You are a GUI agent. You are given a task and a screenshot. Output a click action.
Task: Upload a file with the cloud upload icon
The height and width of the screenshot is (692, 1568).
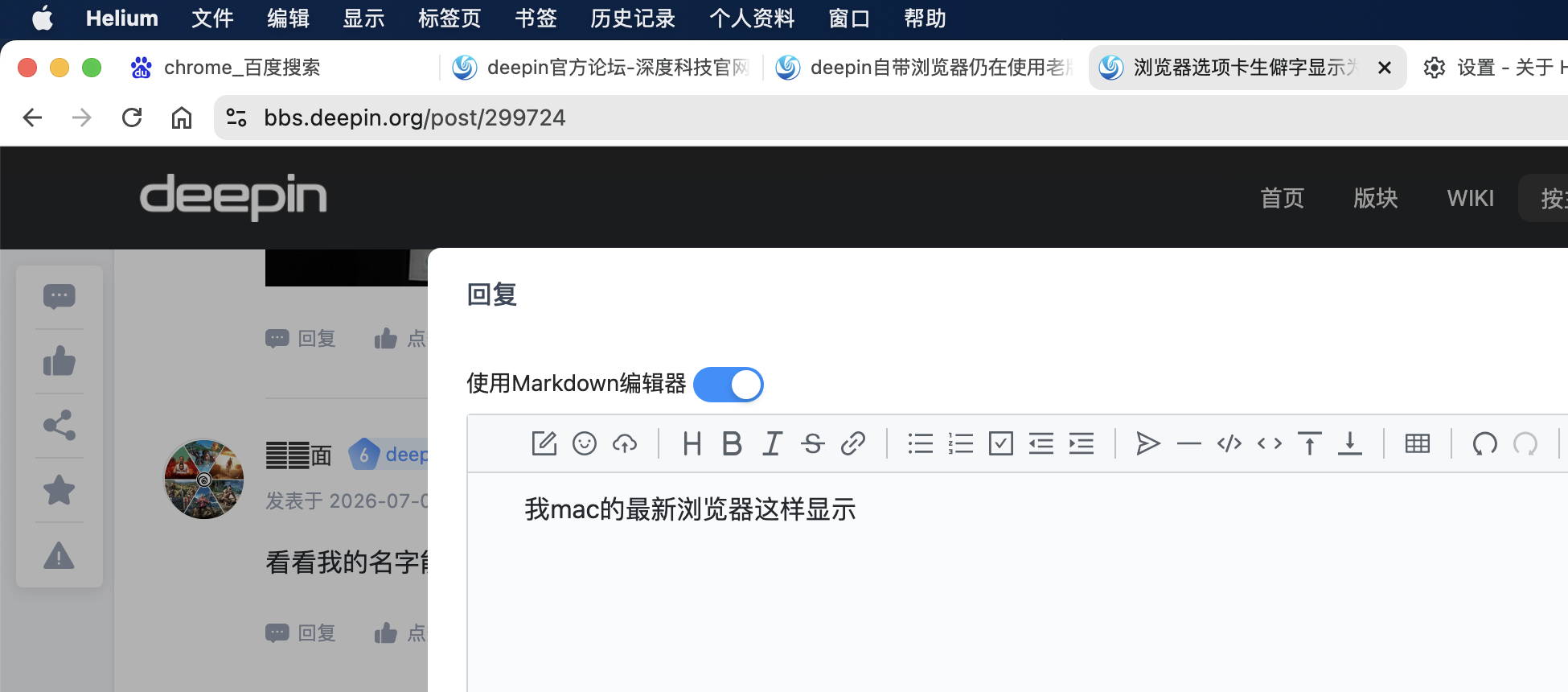pyautogui.click(x=625, y=443)
